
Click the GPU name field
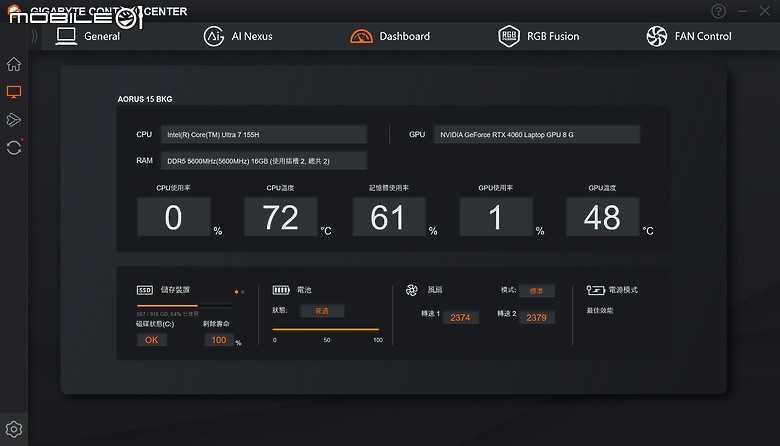[537, 134]
